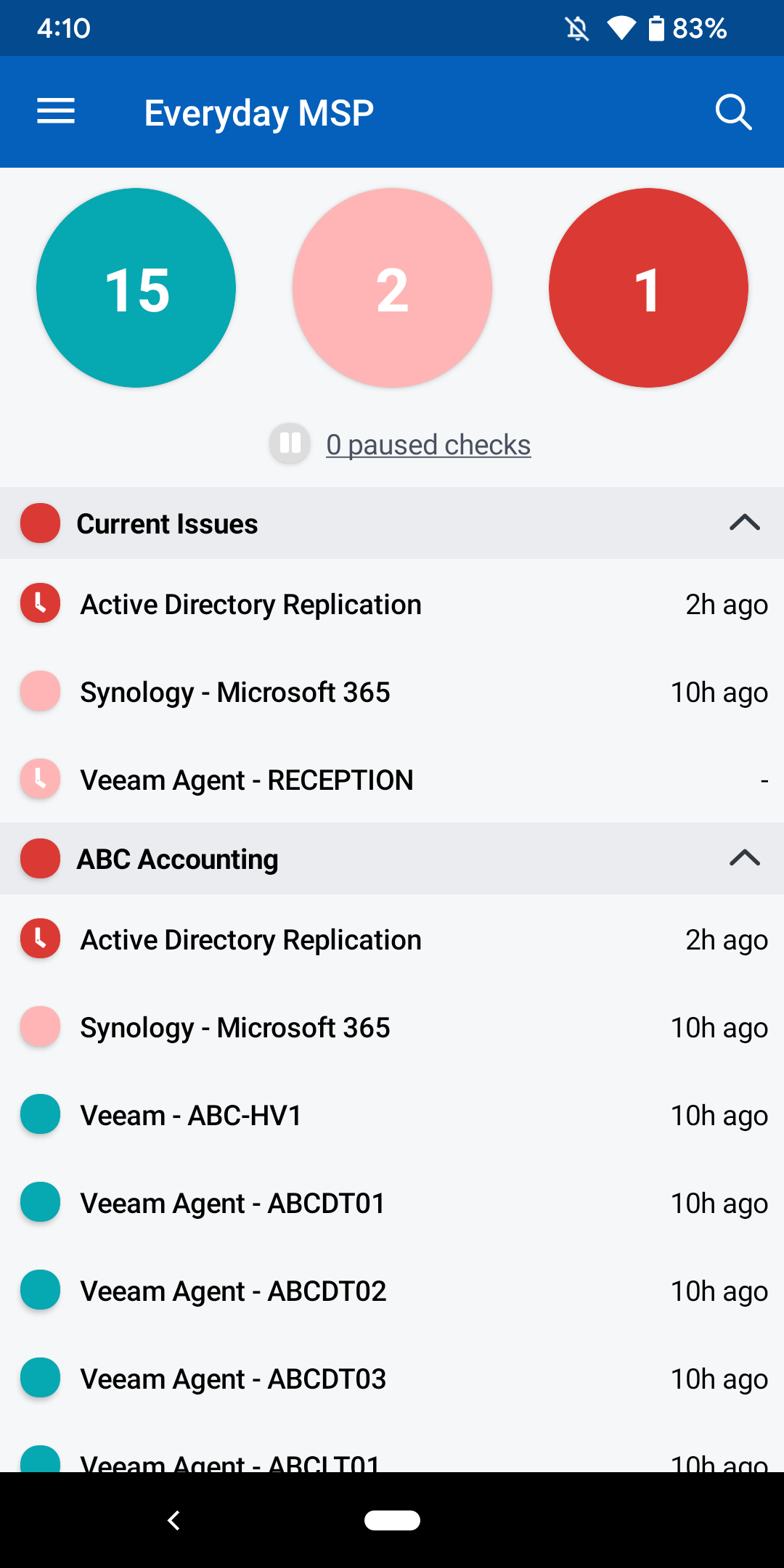Tap the pause icon beside paused checks
784x1568 pixels.
click(x=290, y=443)
